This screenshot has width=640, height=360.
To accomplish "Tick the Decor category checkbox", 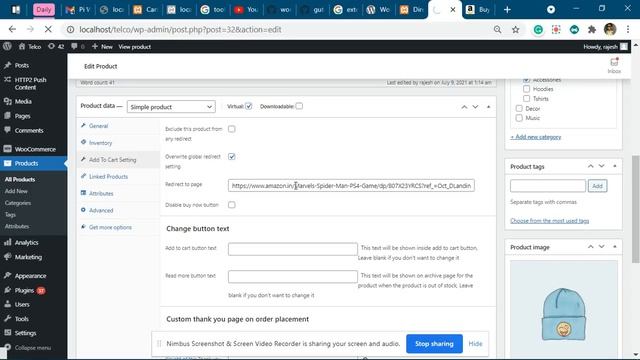I will (x=519, y=109).
